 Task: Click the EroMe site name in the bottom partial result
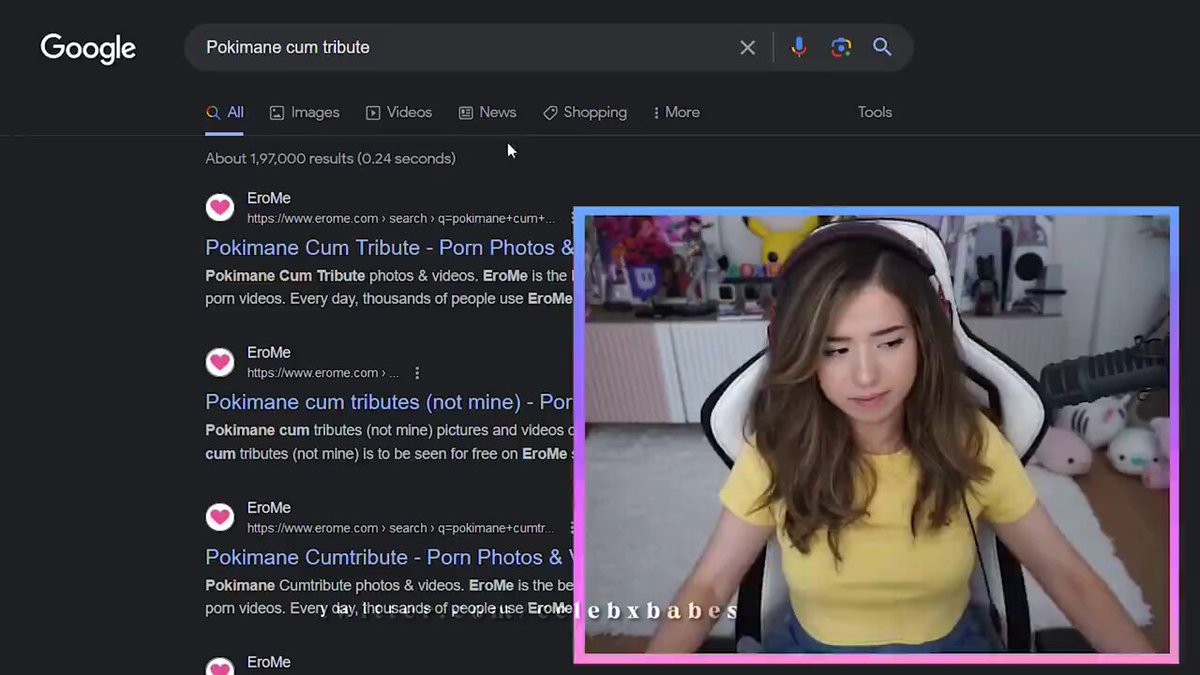click(x=269, y=662)
